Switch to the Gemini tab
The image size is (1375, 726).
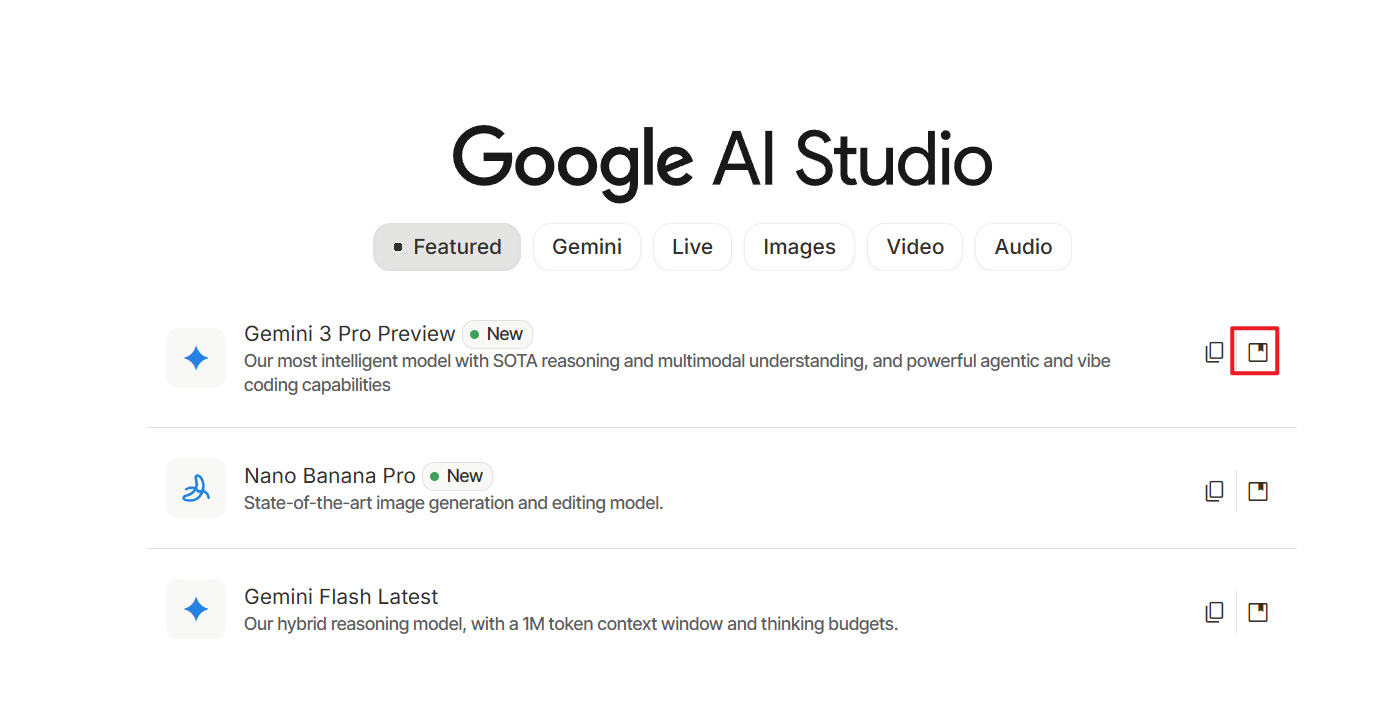click(x=586, y=246)
